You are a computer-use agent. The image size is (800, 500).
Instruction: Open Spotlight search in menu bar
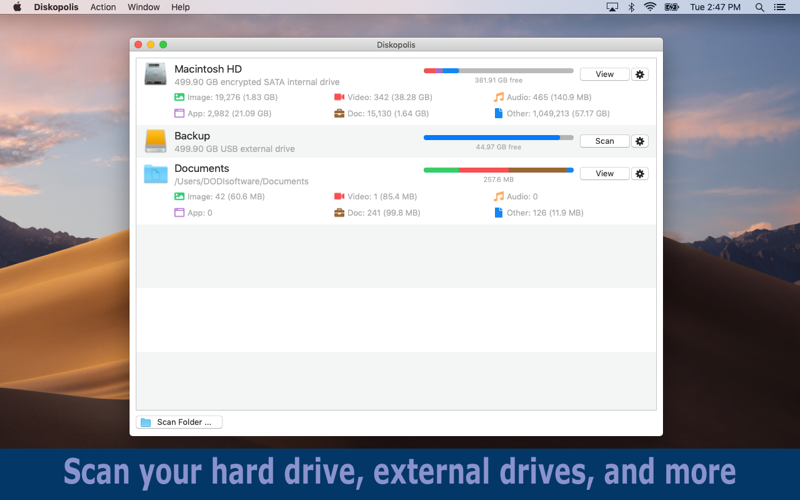(x=759, y=7)
